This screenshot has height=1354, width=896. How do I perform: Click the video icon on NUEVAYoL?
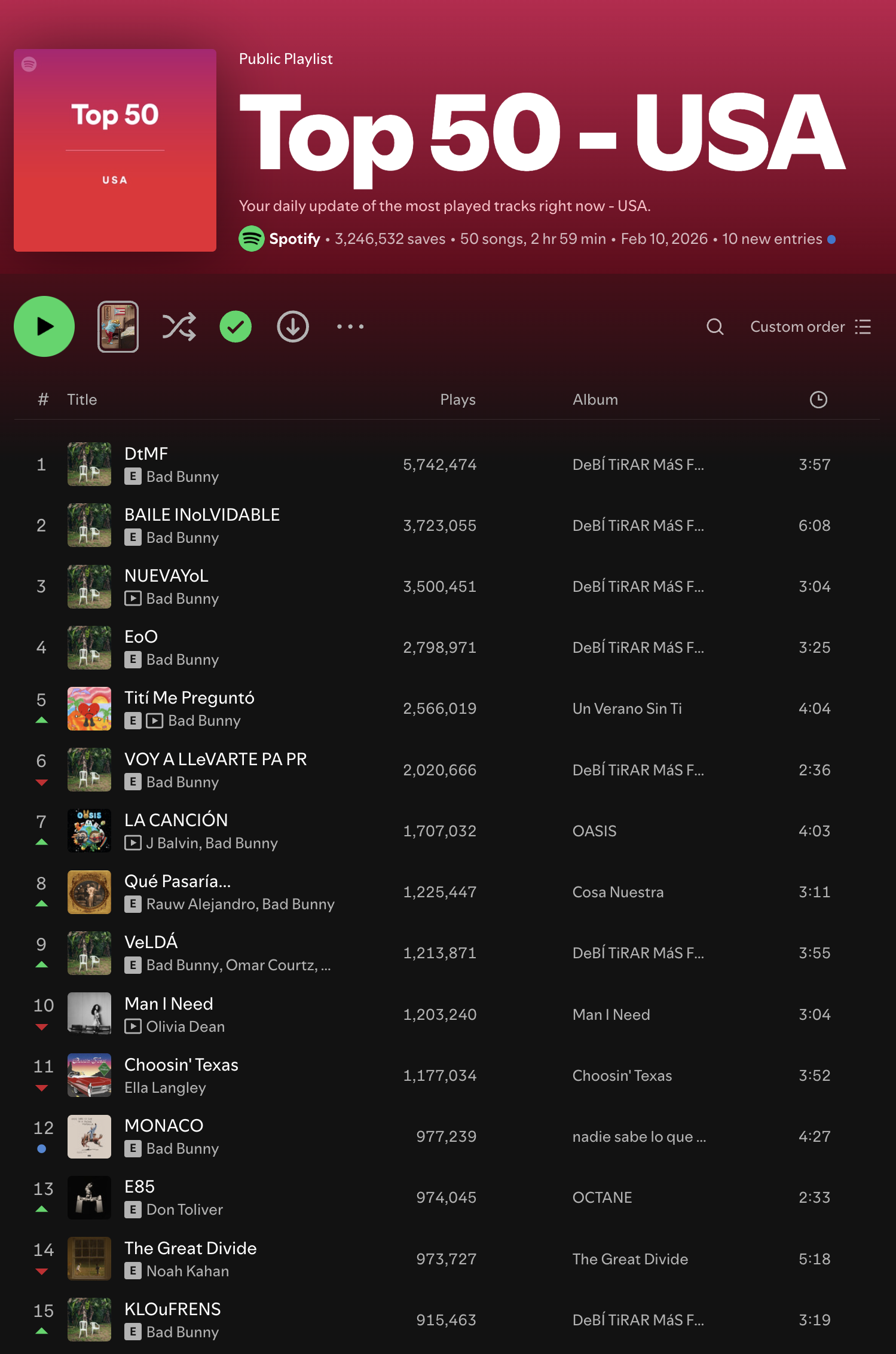[x=133, y=598]
